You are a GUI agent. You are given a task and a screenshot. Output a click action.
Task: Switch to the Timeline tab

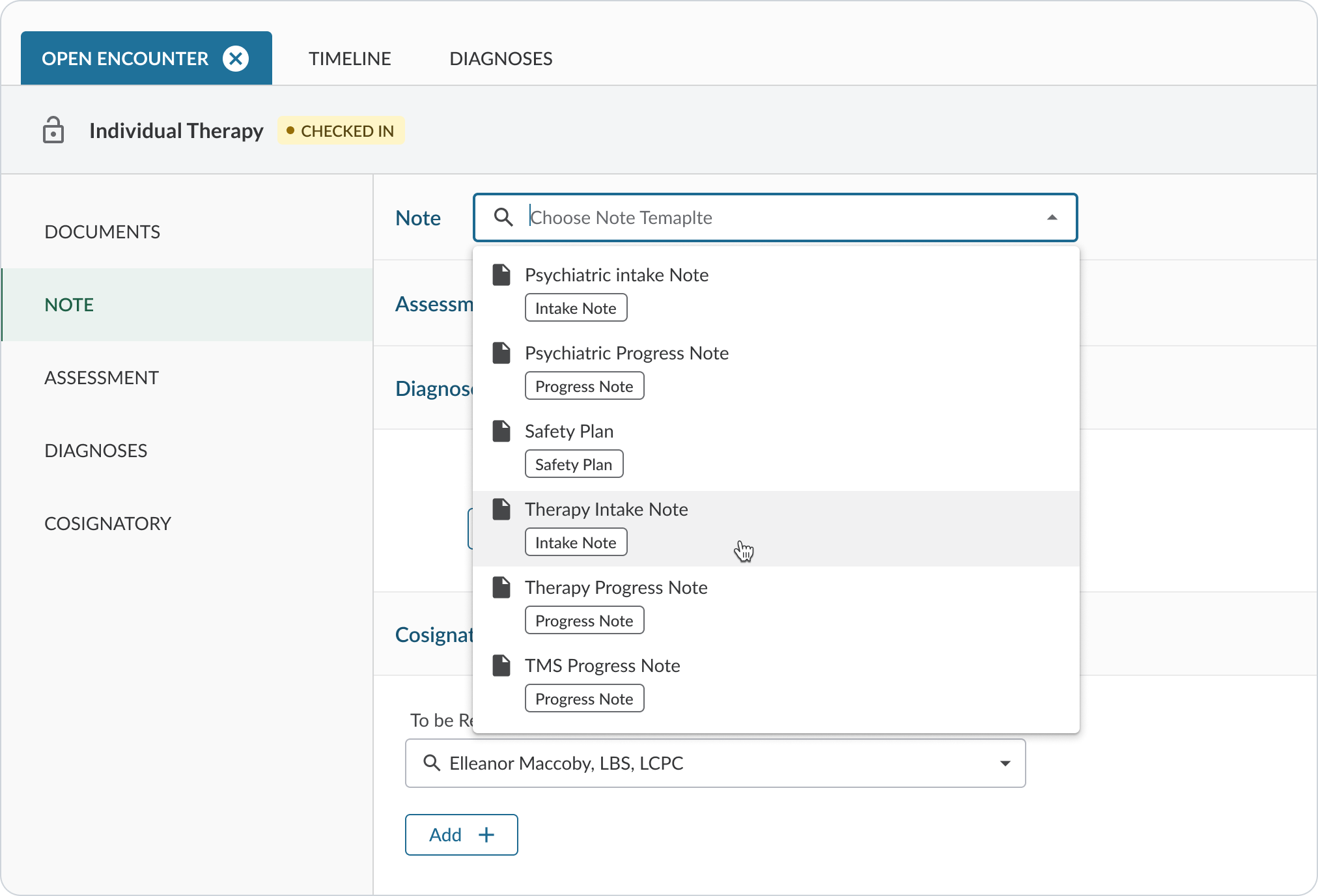coord(350,59)
